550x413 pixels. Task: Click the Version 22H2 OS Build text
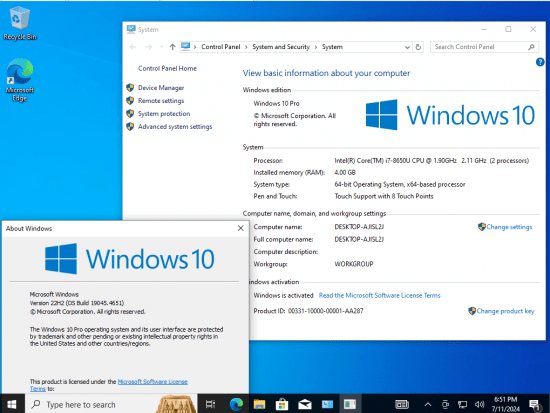pyautogui.click(x=77, y=303)
